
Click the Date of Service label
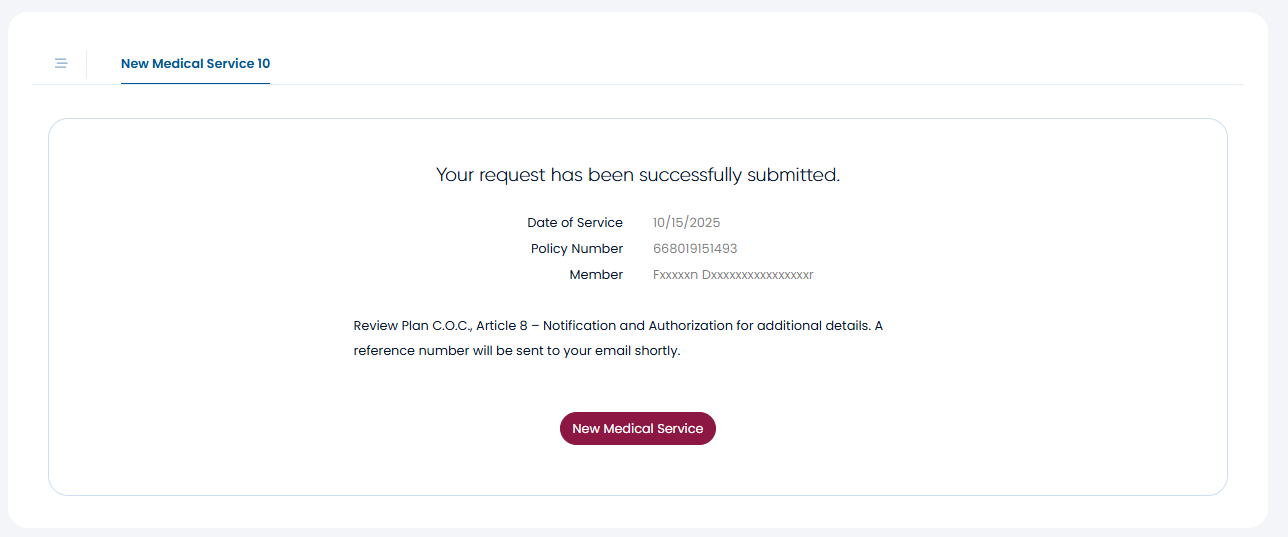(x=575, y=223)
